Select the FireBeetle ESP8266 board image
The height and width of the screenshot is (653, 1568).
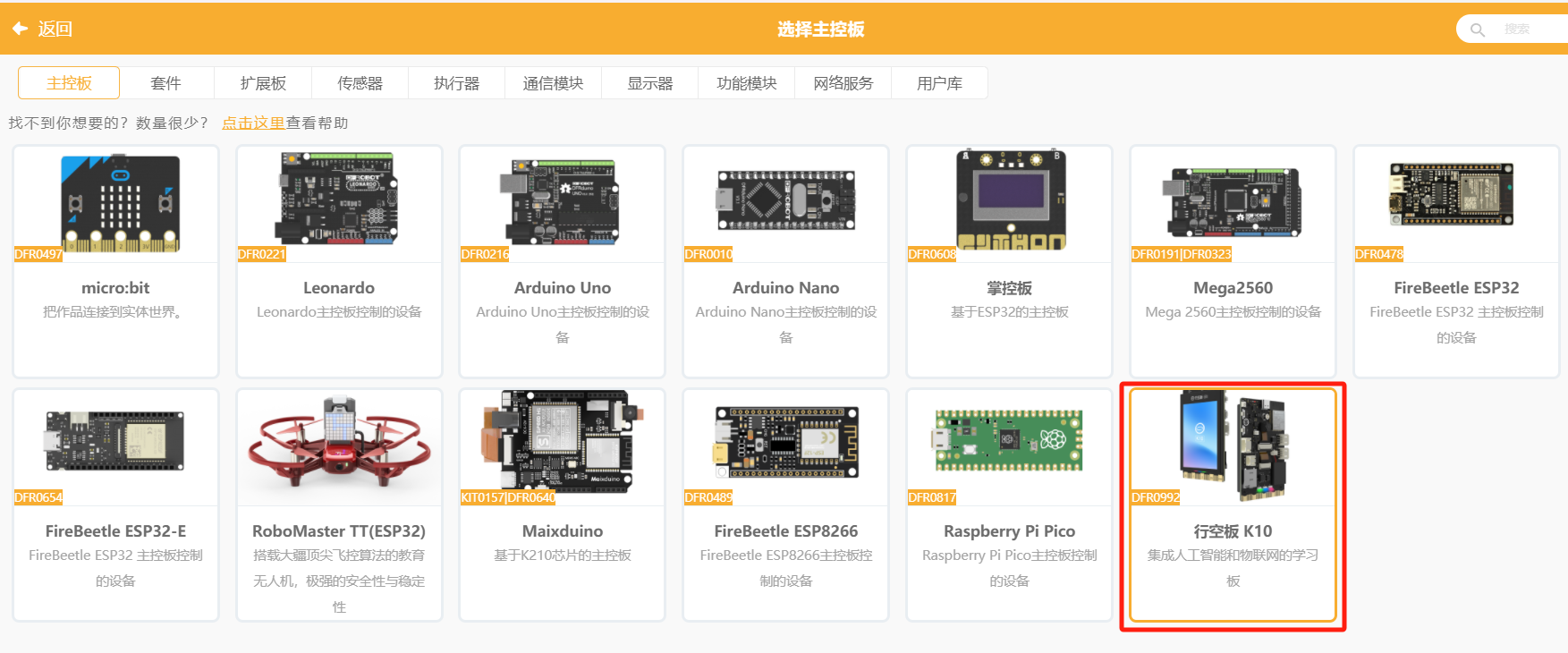pyautogui.click(x=786, y=441)
